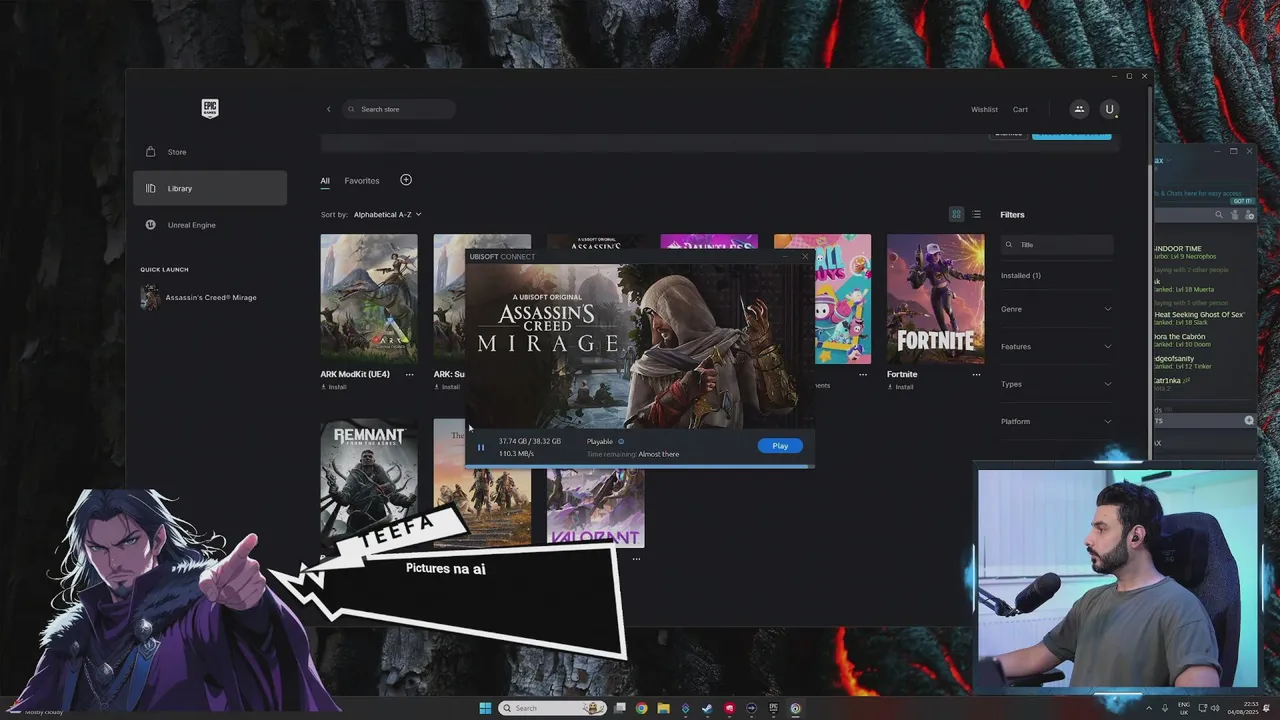Click add friend icon in Steam list
The width and height of the screenshot is (1280, 720).
(1249, 215)
